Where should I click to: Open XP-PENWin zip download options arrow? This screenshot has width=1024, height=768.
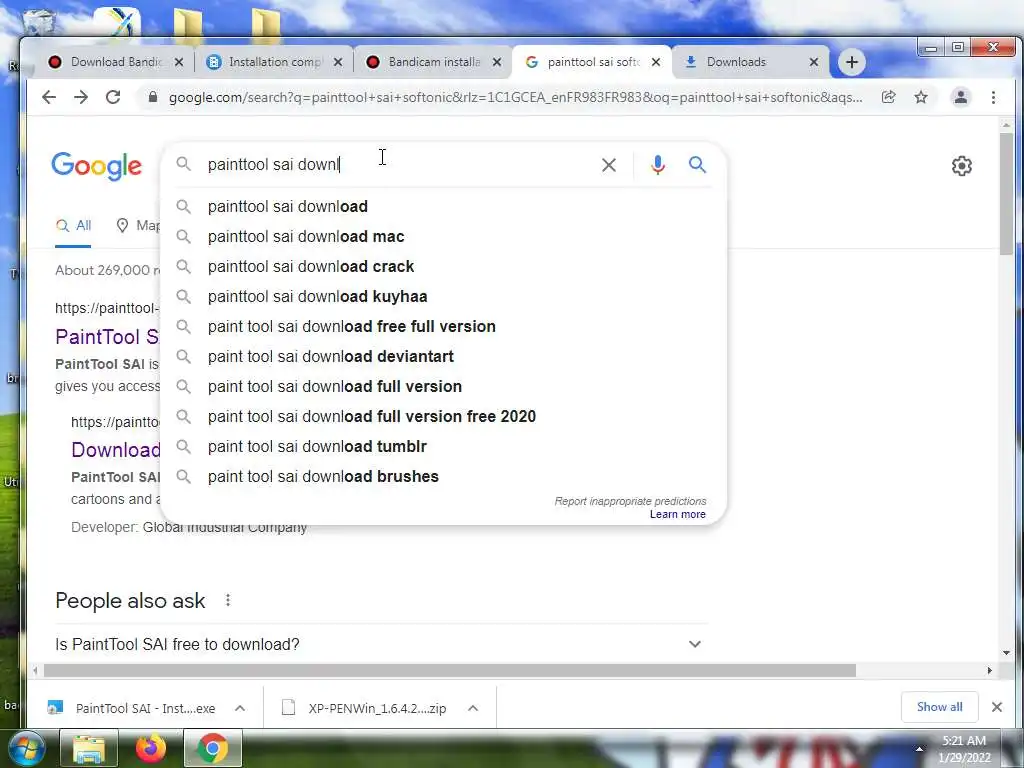[473, 708]
